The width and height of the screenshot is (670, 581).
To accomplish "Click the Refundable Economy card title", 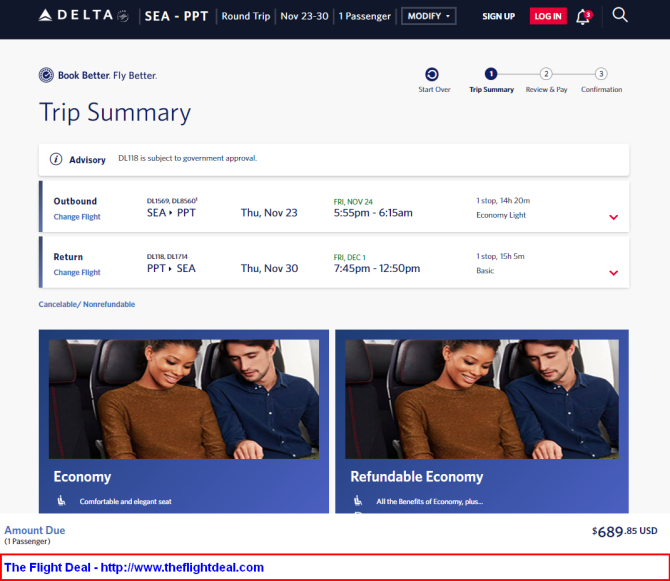I will pos(417,476).
